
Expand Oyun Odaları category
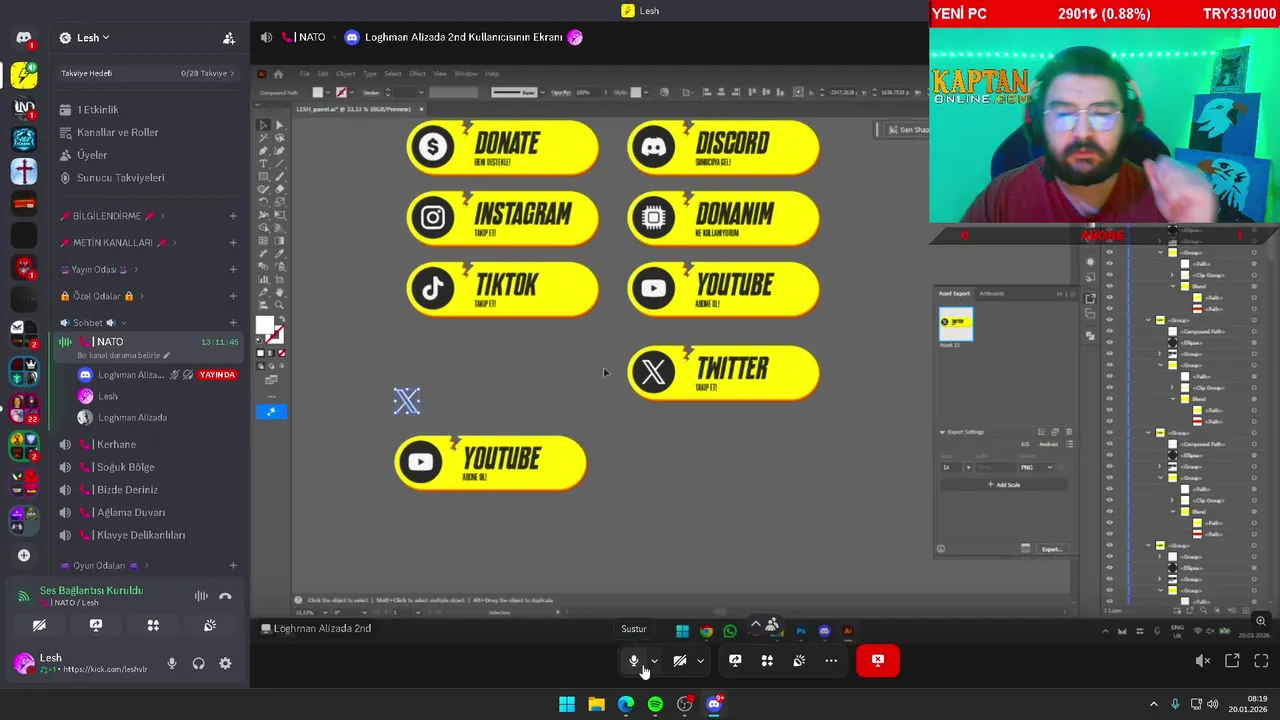104,565
